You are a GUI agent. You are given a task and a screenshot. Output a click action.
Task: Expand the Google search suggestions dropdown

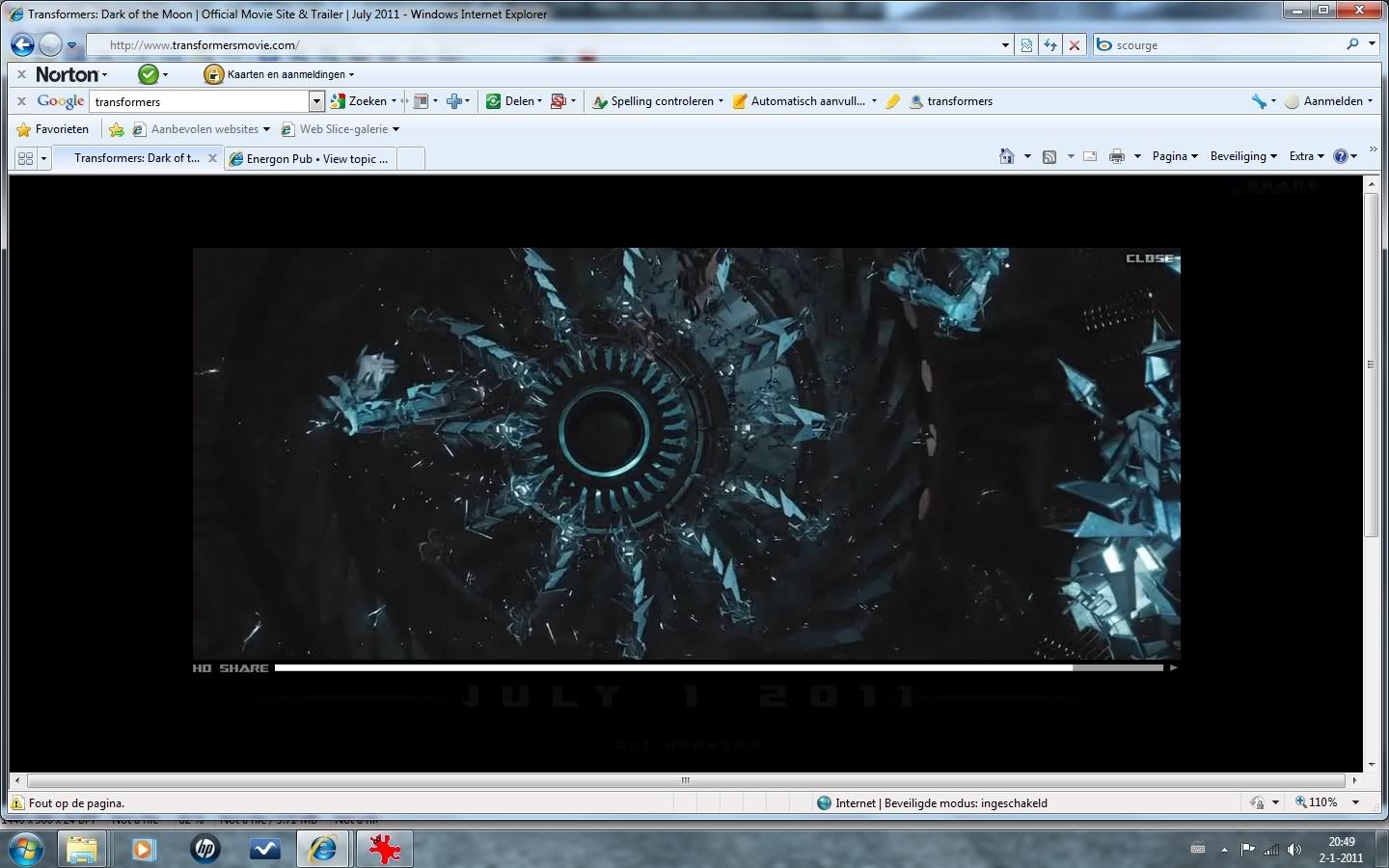(x=316, y=101)
